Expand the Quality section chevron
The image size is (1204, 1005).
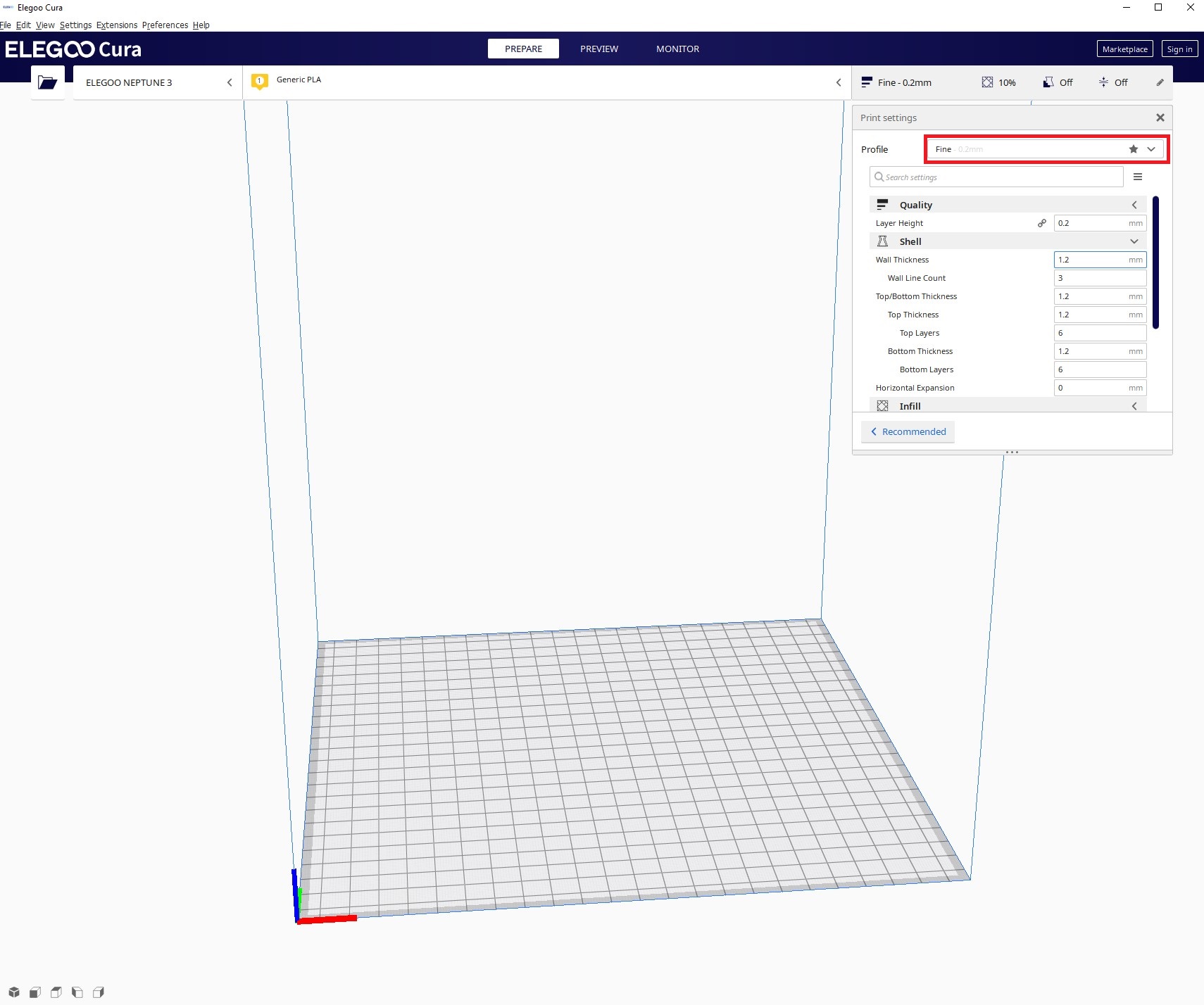pyautogui.click(x=1134, y=205)
